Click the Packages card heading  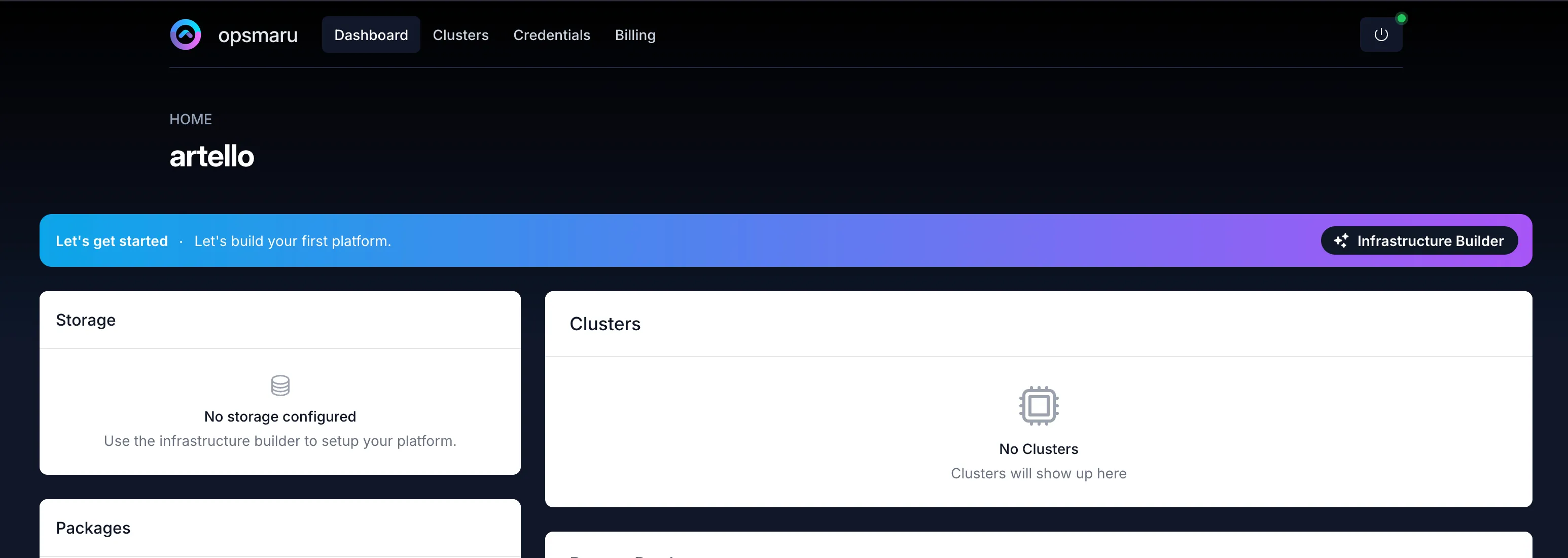tap(93, 528)
